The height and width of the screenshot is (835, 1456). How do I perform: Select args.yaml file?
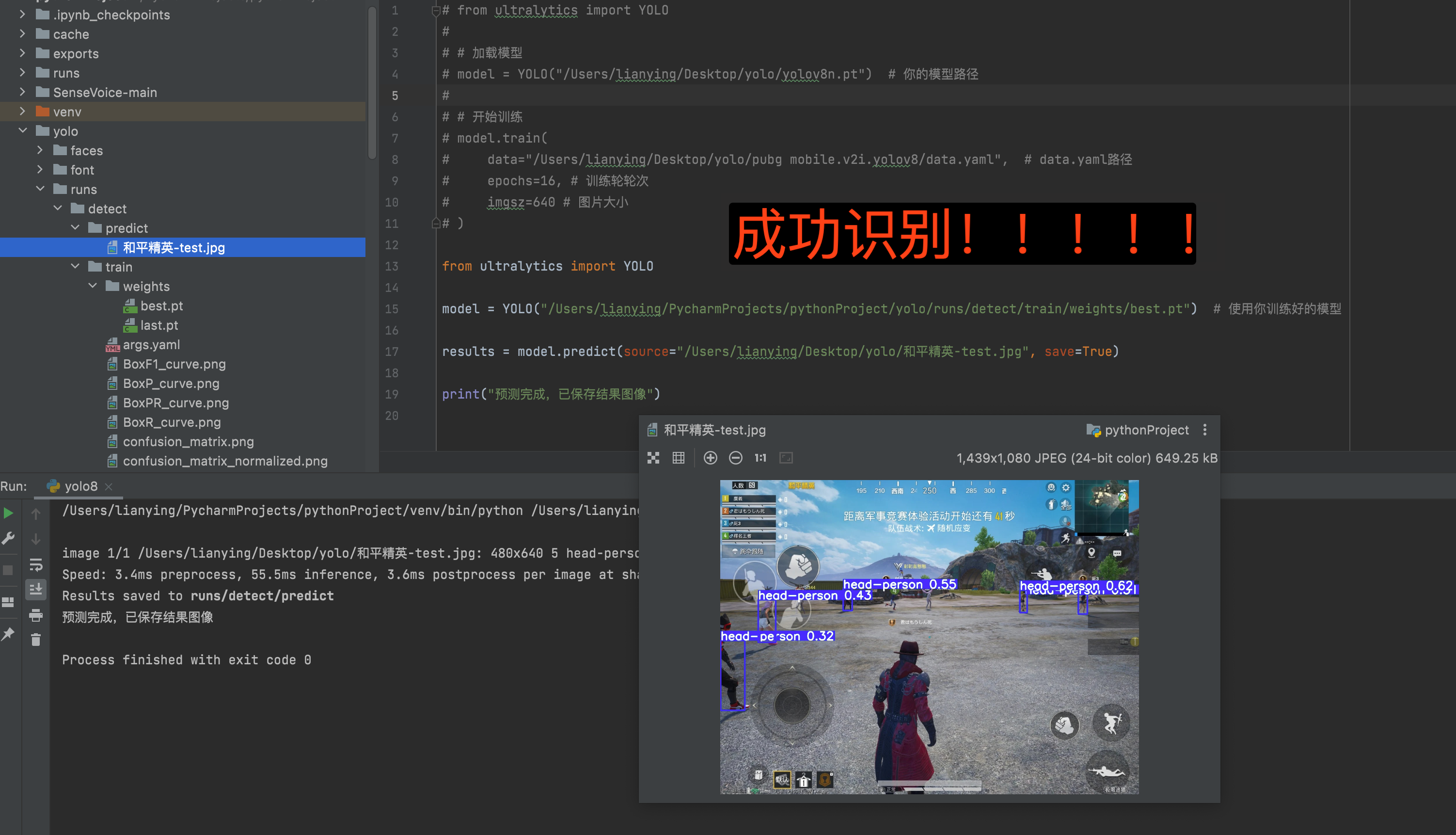[151, 345]
